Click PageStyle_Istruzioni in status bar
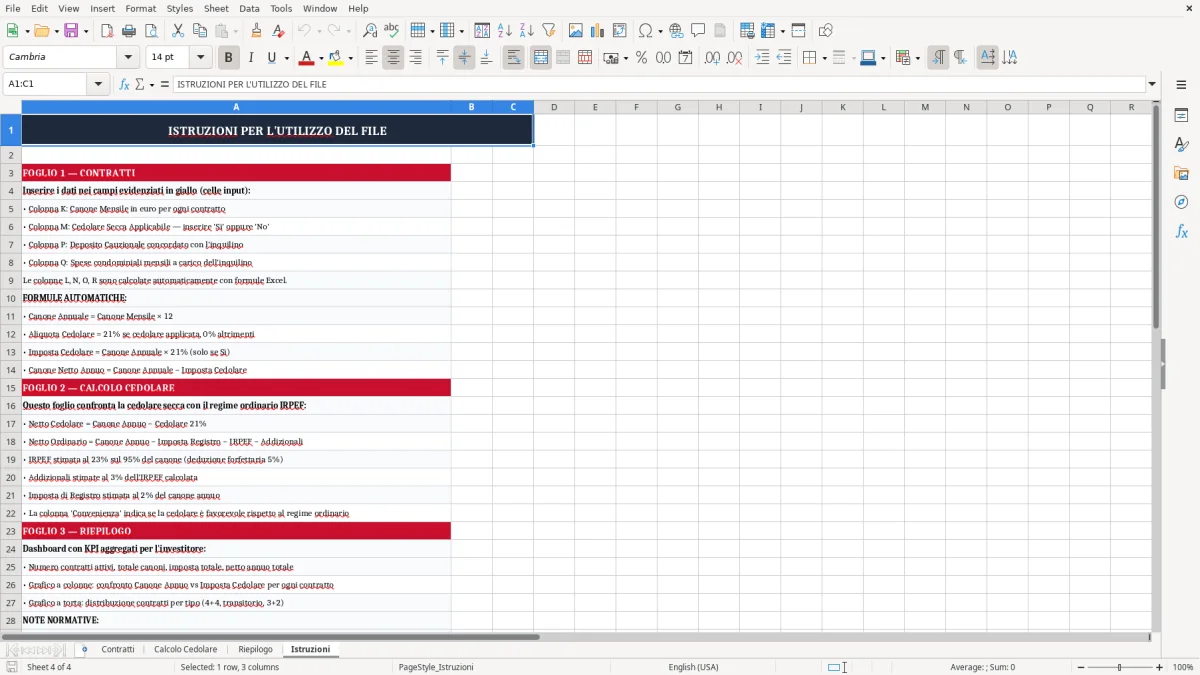Image resolution: width=1200 pixels, height=675 pixels. click(x=436, y=667)
